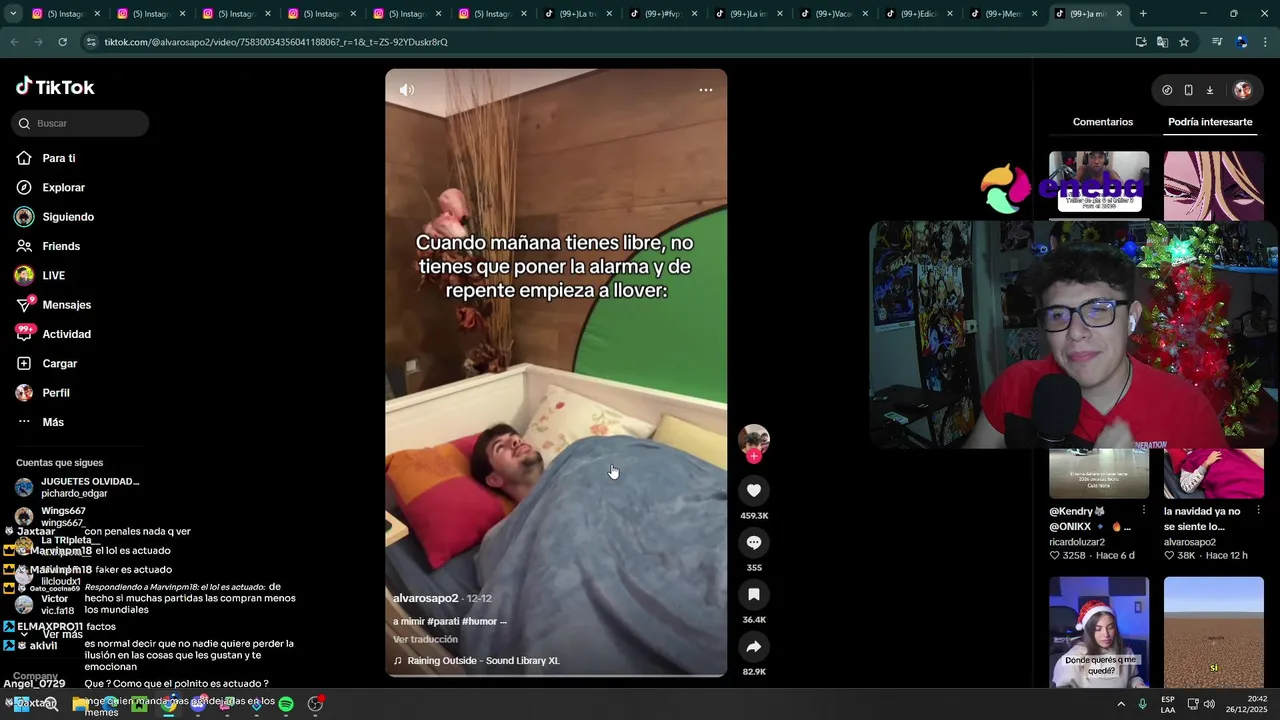Open the Siguiendo feed

pyautogui.click(x=68, y=217)
